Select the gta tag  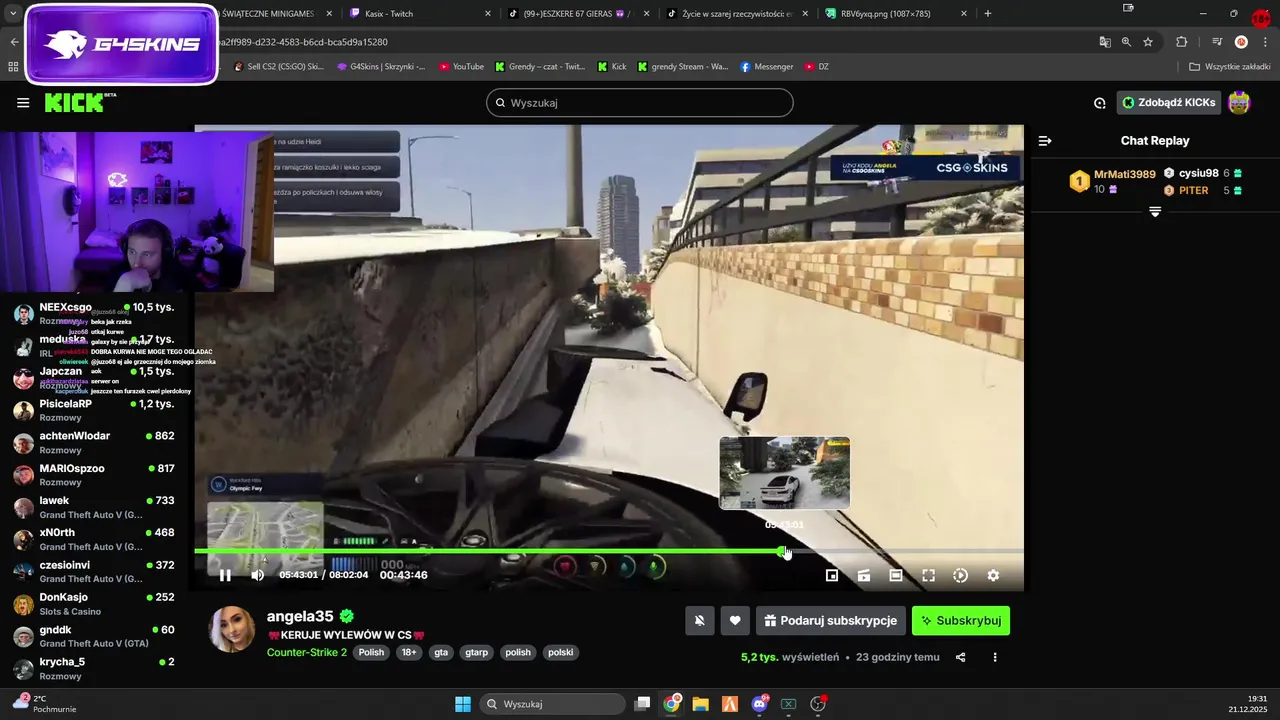click(x=441, y=652)
